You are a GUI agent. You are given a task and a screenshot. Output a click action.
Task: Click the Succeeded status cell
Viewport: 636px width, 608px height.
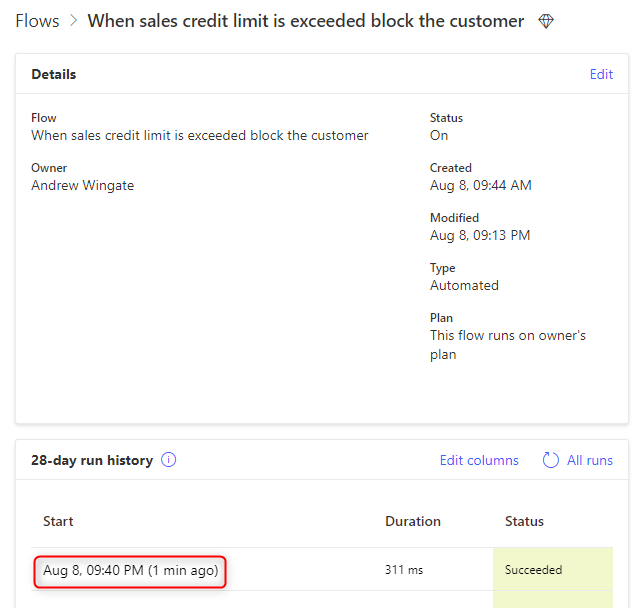[533, 570]
